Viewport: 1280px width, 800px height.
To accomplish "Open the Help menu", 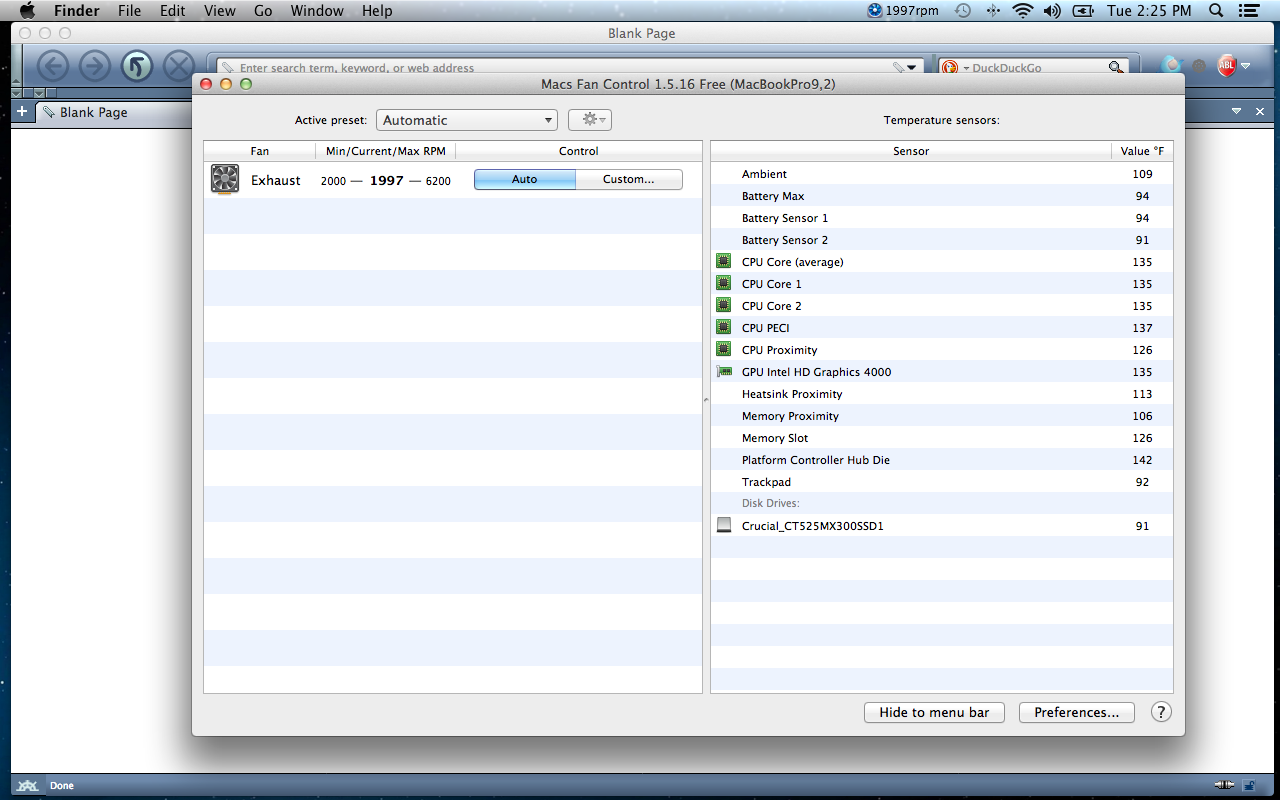I will coord(377,11).
